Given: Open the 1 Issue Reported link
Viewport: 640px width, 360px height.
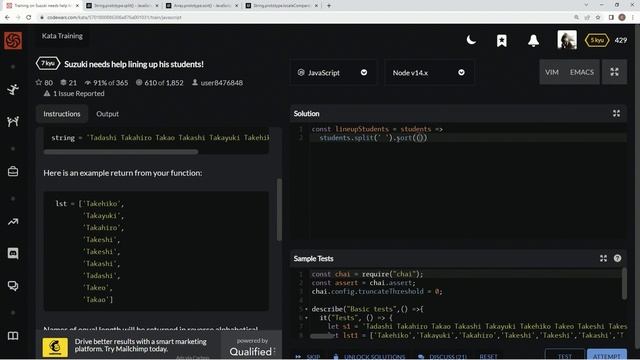Looking at the screenshot, I should click(x=74, y=93).
